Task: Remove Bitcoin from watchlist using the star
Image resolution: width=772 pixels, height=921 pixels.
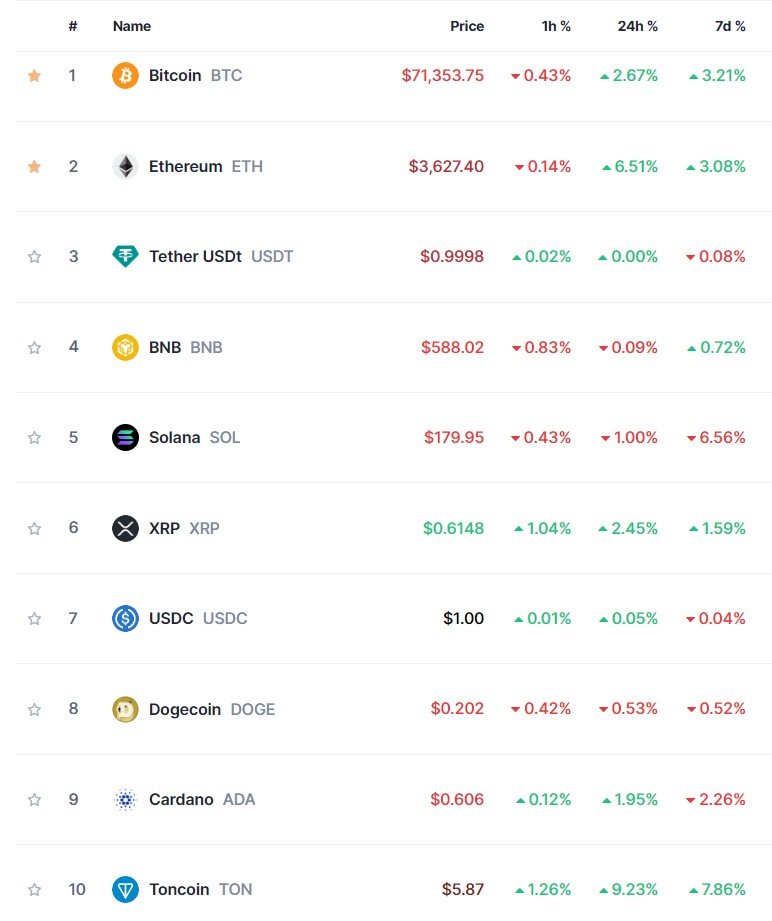Action: (34, 75)
